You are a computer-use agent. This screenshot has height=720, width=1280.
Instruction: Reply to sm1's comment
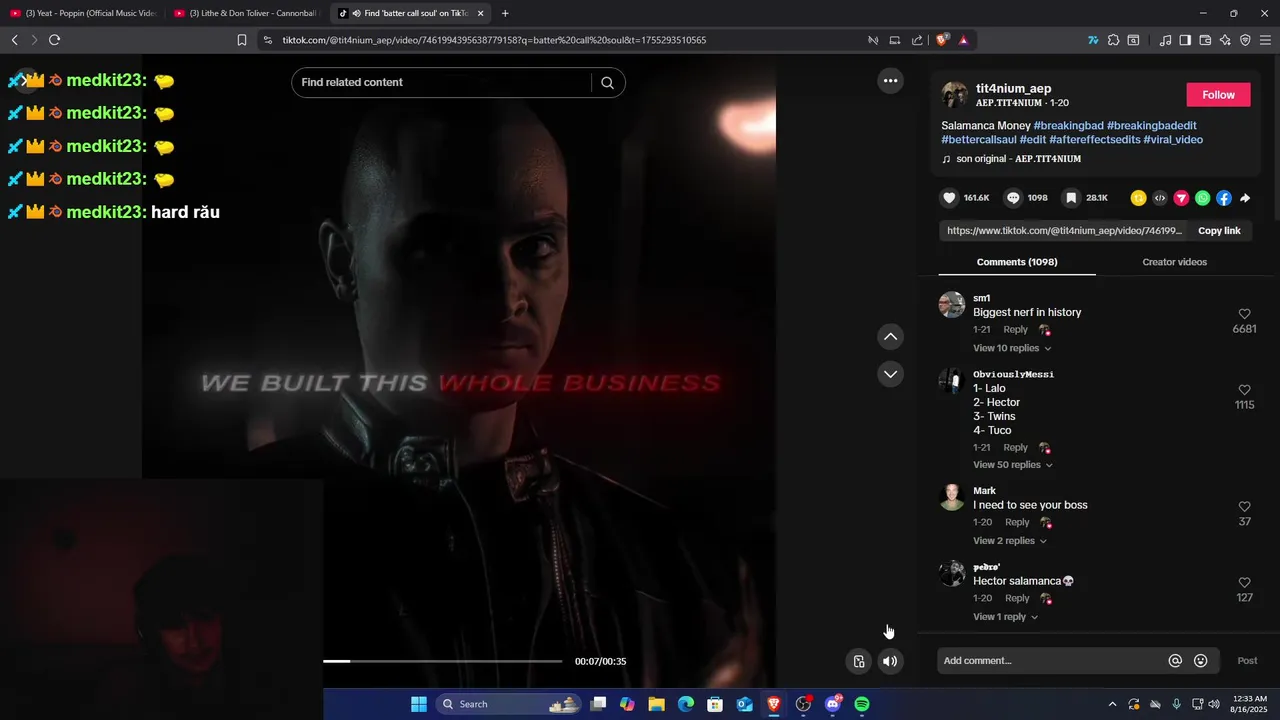tap(1015, 330)
